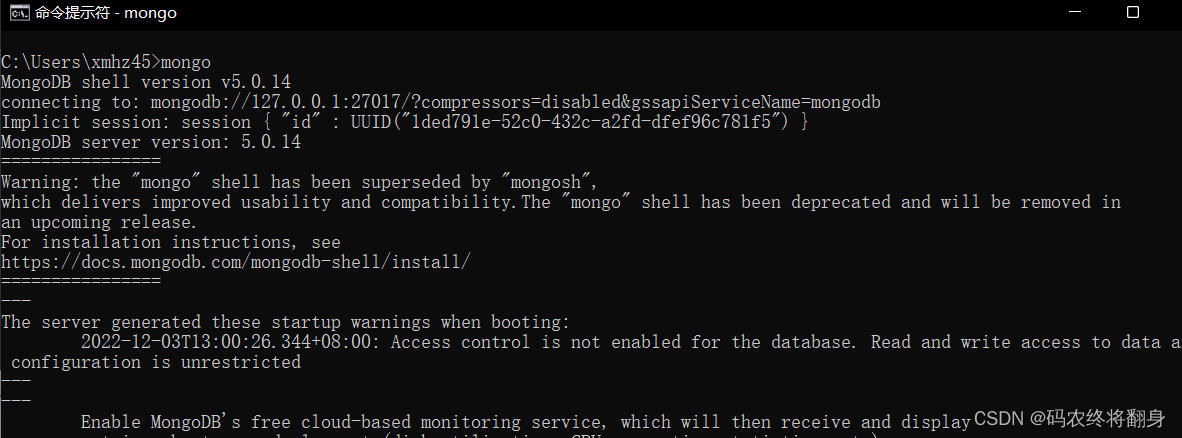This screenshot has width=1182, height=438.
Task: Open the docs.mongodb.com mongodb-shell install URL
Action: tap(236, 262)
